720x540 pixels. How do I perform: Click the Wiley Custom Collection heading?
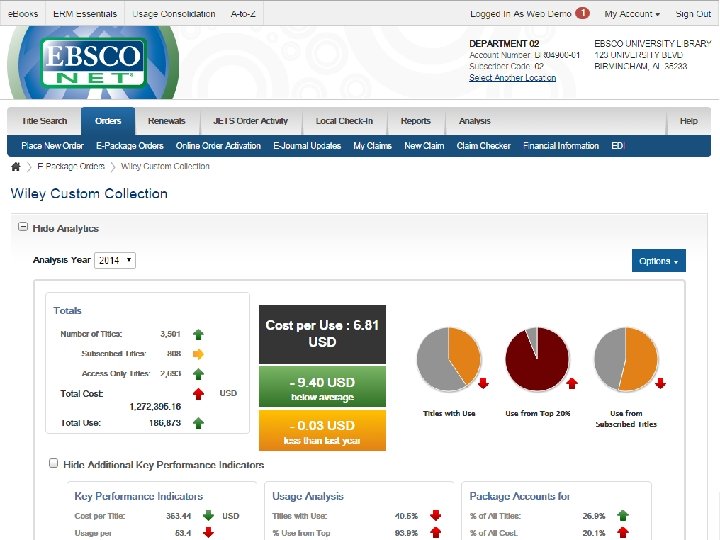click(89, 193)
